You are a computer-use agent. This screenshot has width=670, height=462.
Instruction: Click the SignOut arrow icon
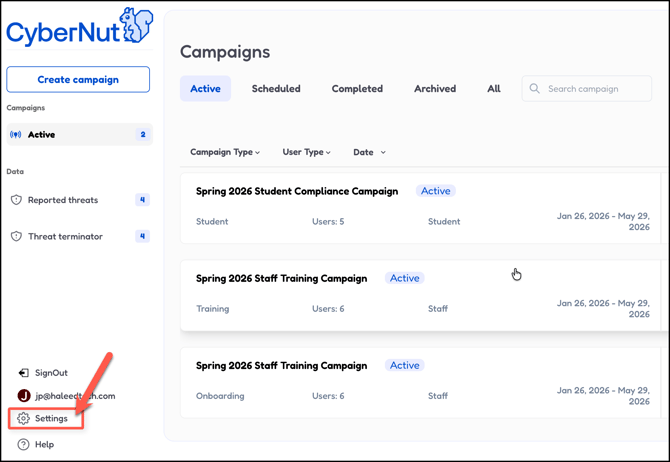tap(23, 373)
